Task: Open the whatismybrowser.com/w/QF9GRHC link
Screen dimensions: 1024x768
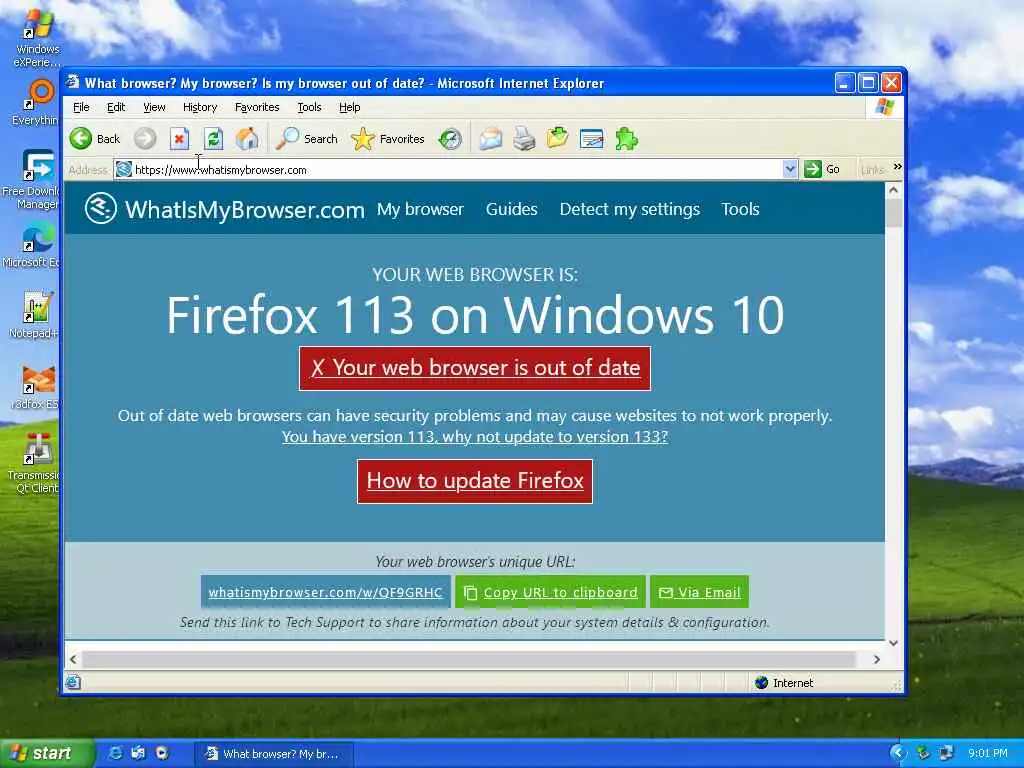Action: 325,592
